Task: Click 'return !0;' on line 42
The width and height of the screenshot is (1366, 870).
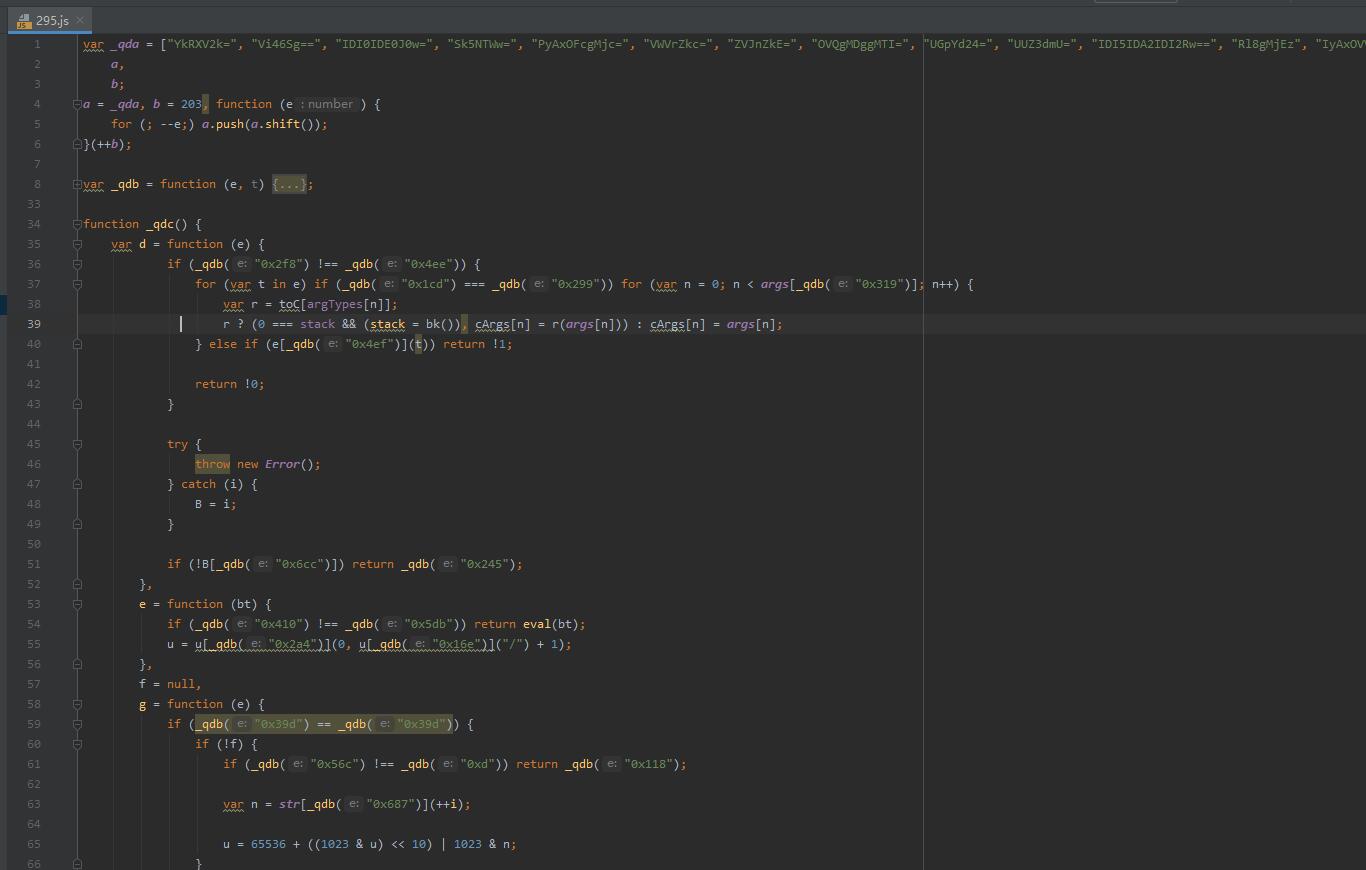Action: click(x=230, y=384)
